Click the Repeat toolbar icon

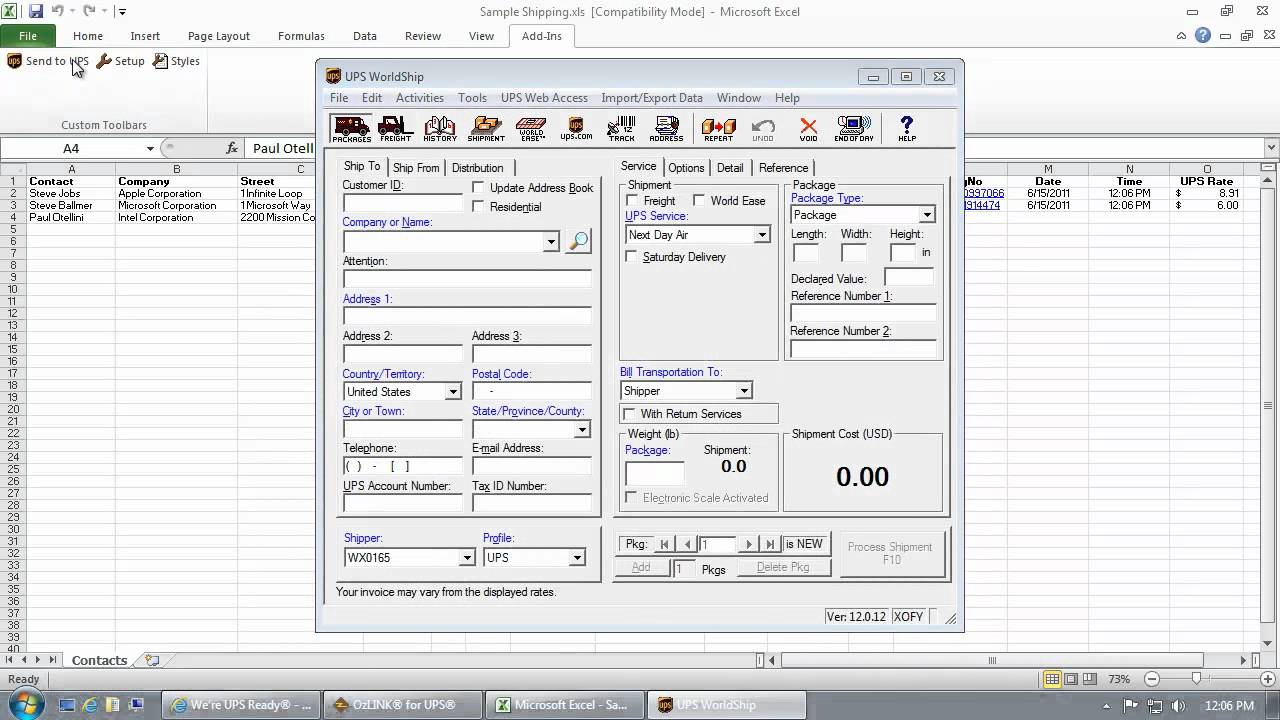coord(718,128)
